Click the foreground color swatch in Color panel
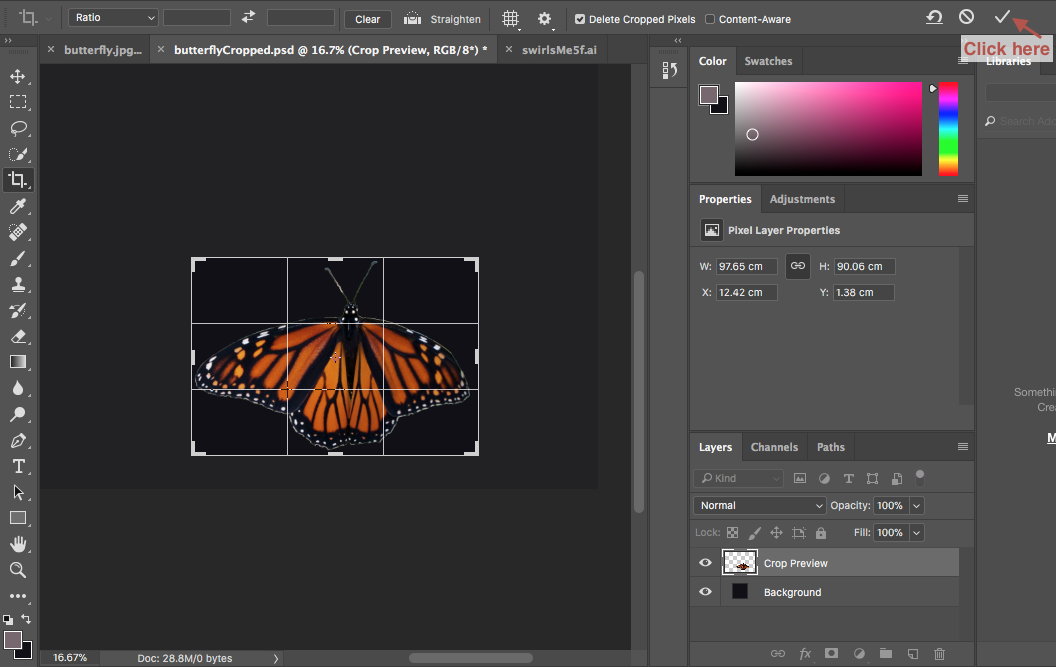The width and height of the screenshot is (1056, 667). (708, 95)
